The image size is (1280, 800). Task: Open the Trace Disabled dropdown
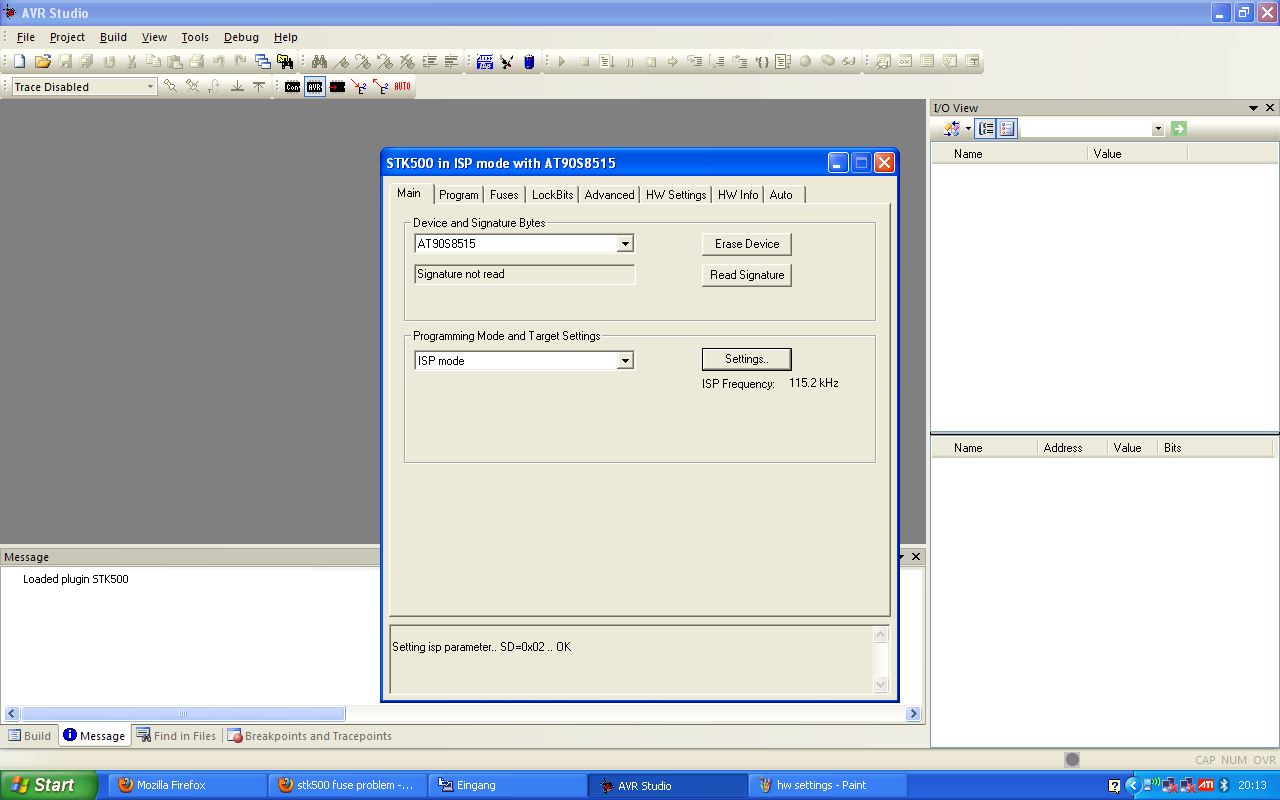[x=151, y=87]
